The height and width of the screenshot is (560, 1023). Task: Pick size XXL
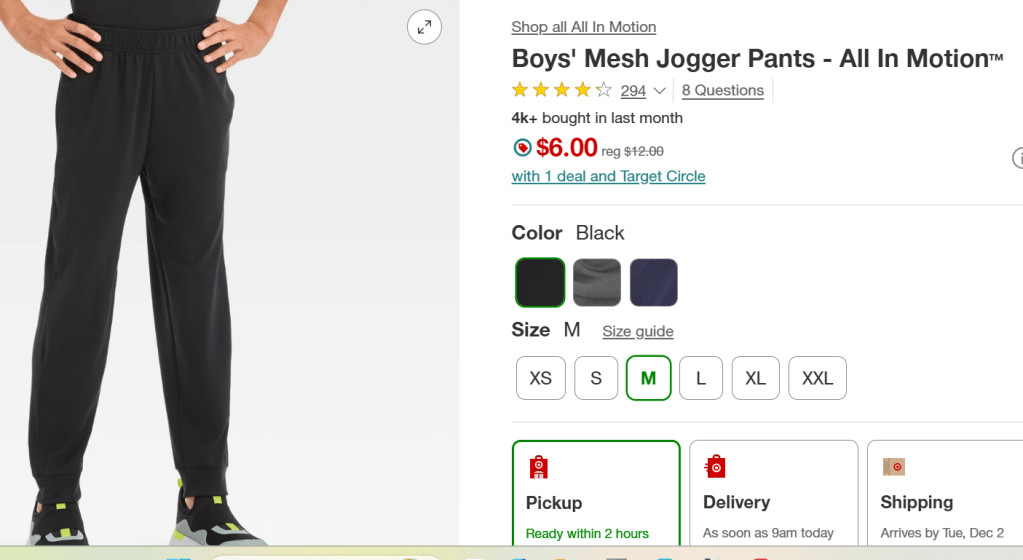pos(817,378)
